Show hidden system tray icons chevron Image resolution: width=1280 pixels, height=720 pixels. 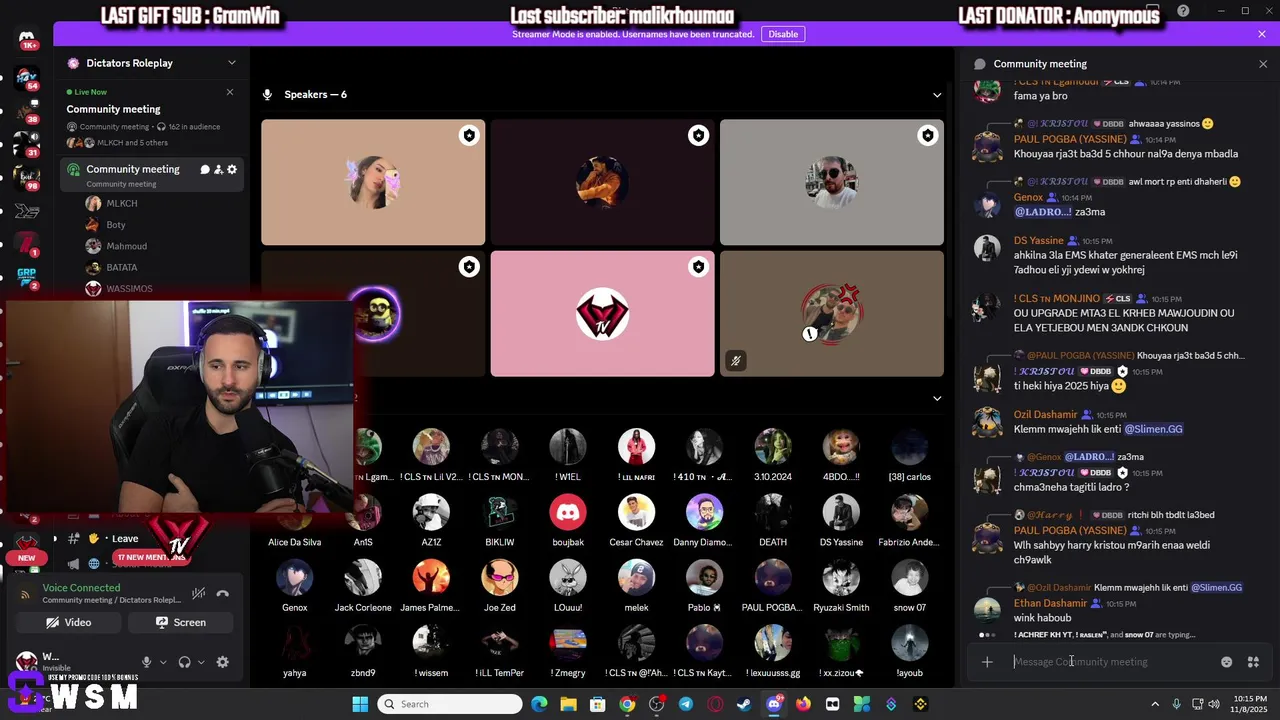1155,704
